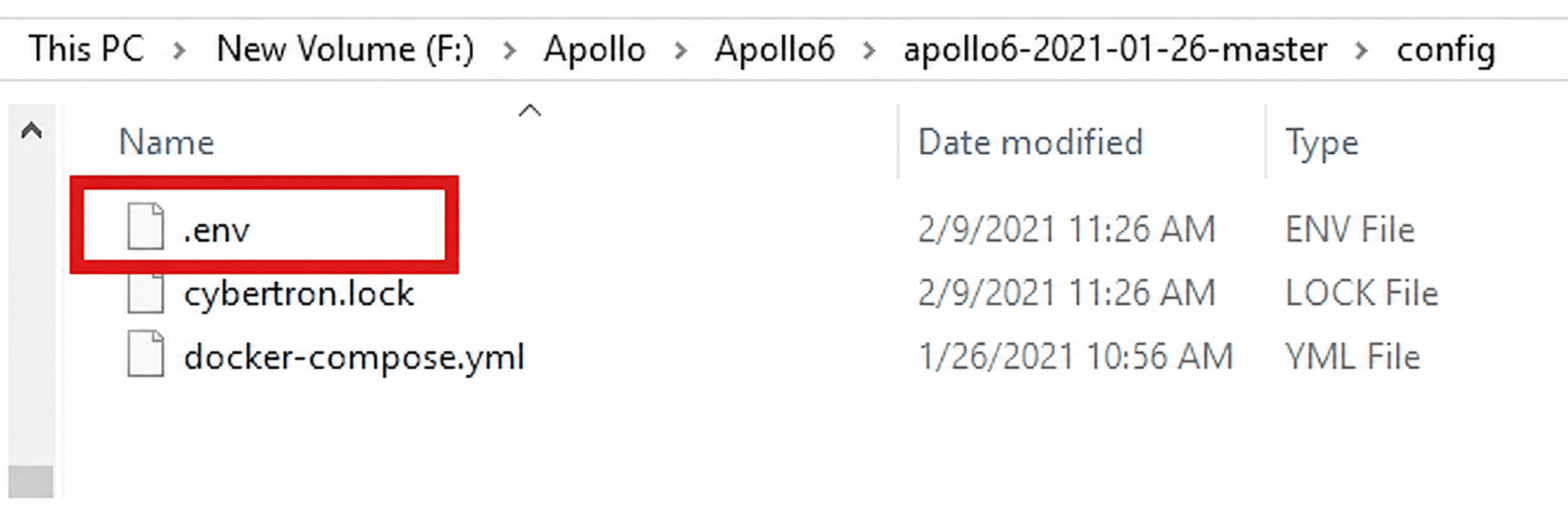Sort files by Type column
The image size is (1568, 523).
tap(1322, 144)
